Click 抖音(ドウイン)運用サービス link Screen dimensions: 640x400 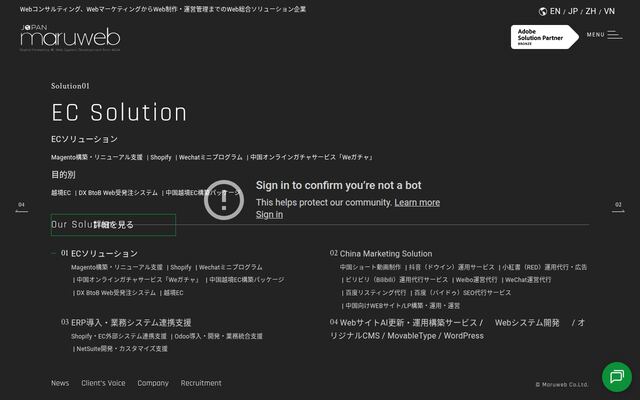coord(452,267)
